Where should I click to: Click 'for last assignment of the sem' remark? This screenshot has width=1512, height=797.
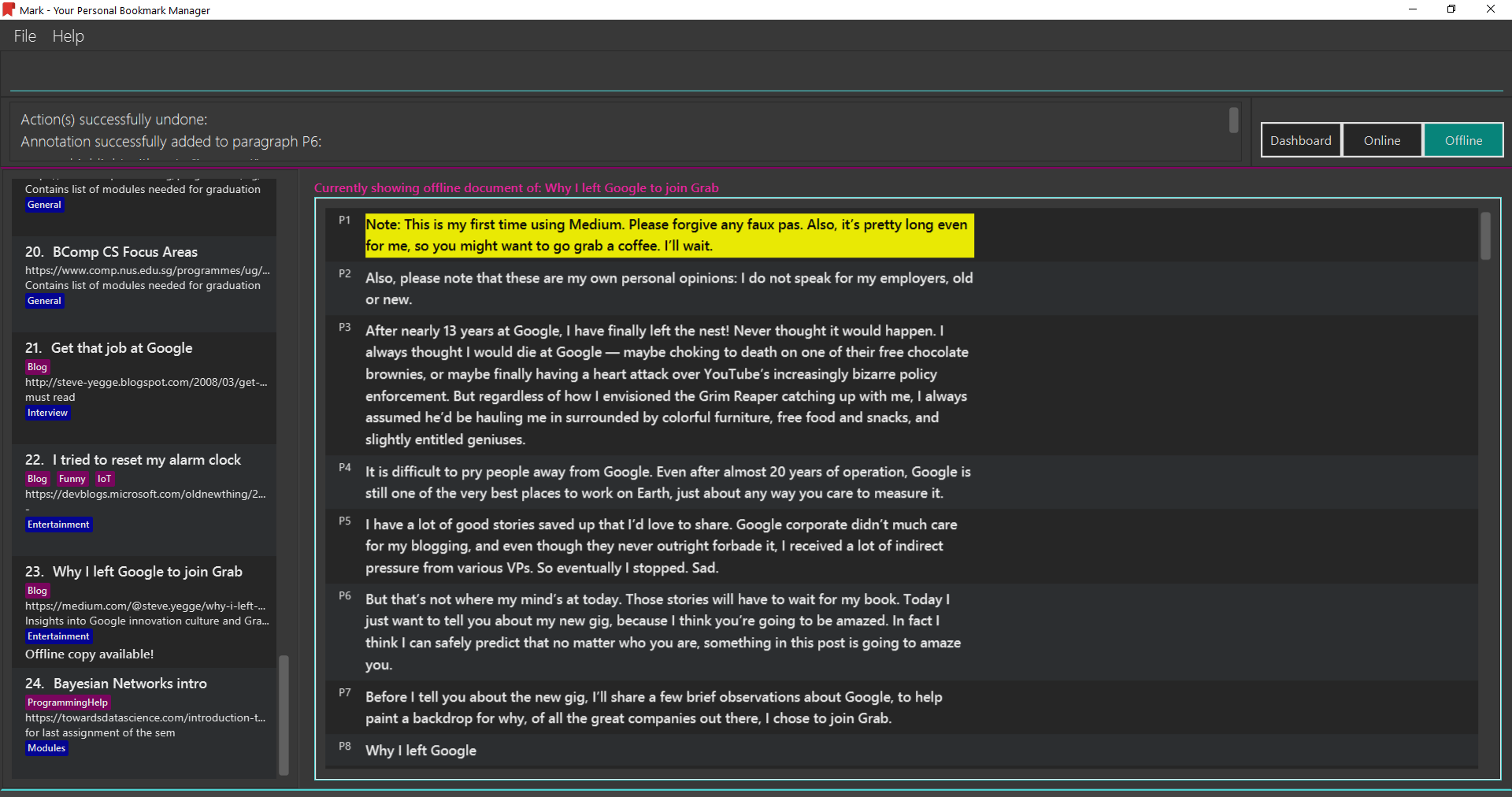point(100,733)
